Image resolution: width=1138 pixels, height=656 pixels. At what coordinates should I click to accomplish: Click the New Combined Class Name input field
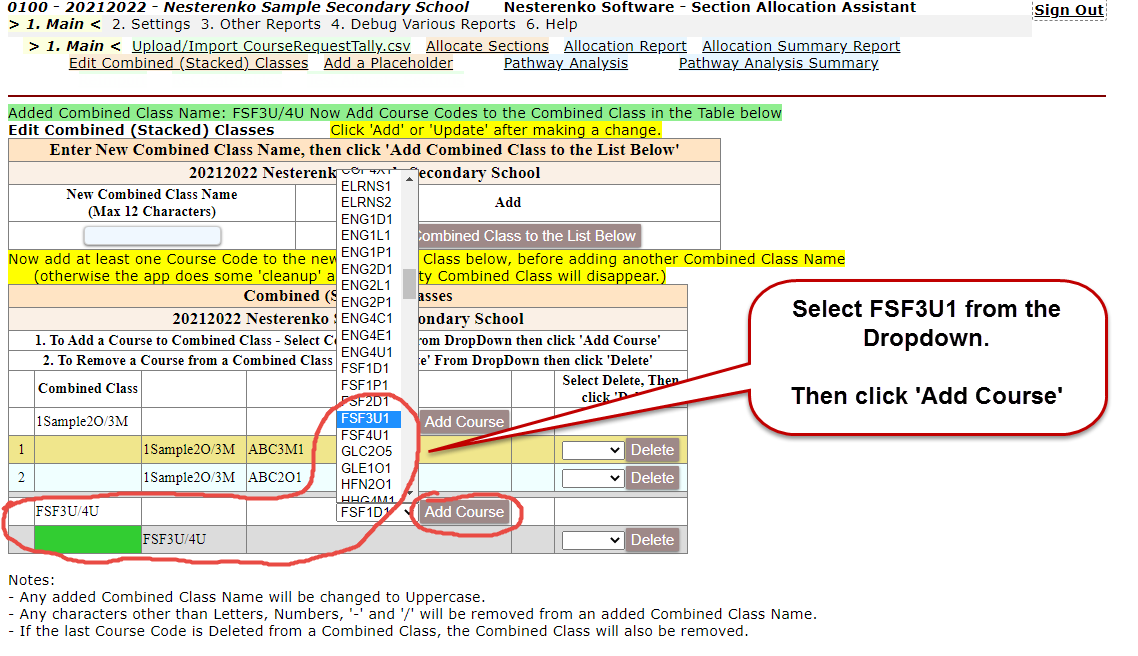coord(152,236)
